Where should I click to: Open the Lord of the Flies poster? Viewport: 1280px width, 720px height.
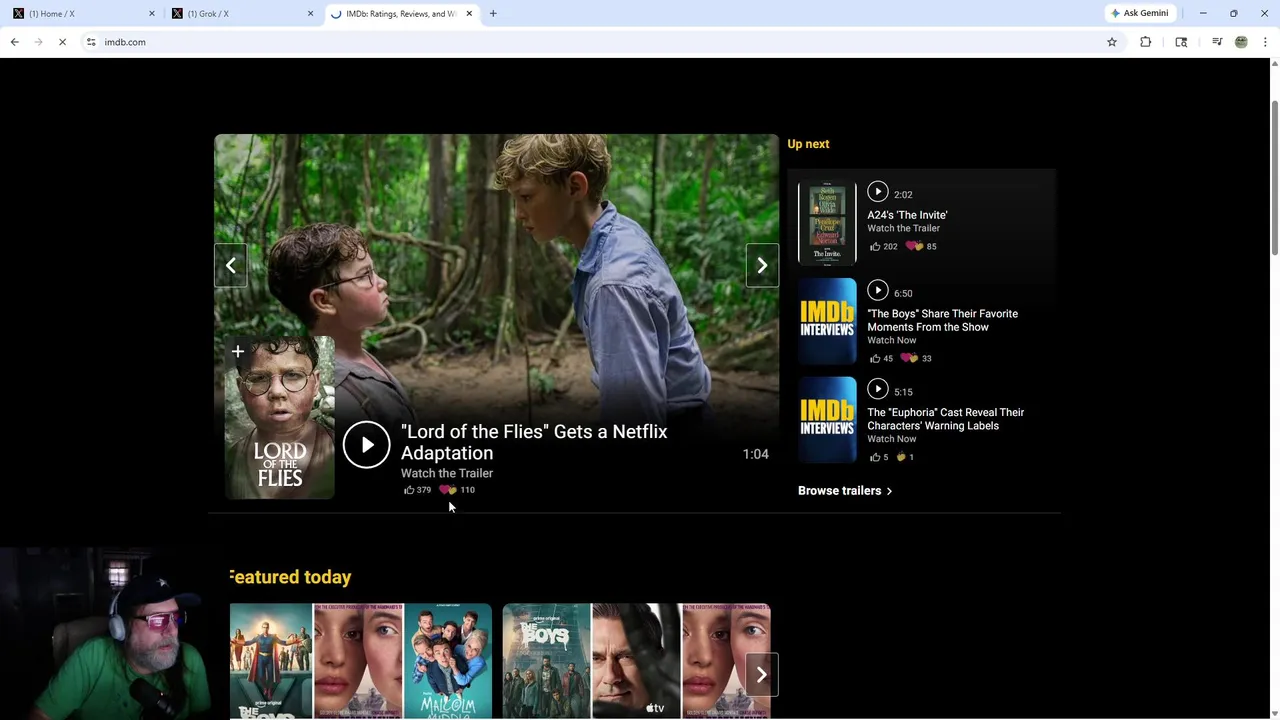point(280,418)
